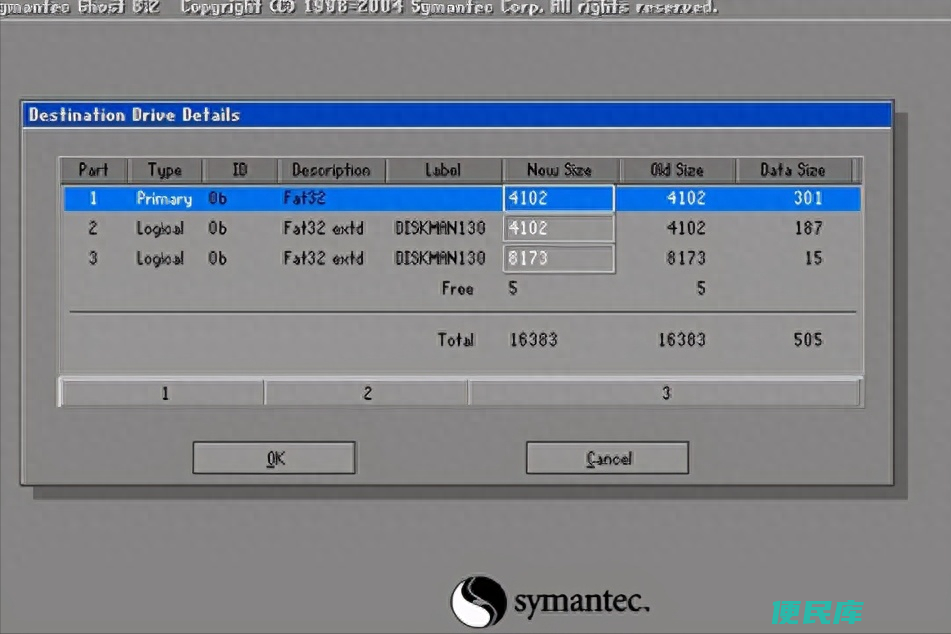Click the Description column header
Image resolution: width=951 pixels, height=634 pixels.
(x=331, y=170)
